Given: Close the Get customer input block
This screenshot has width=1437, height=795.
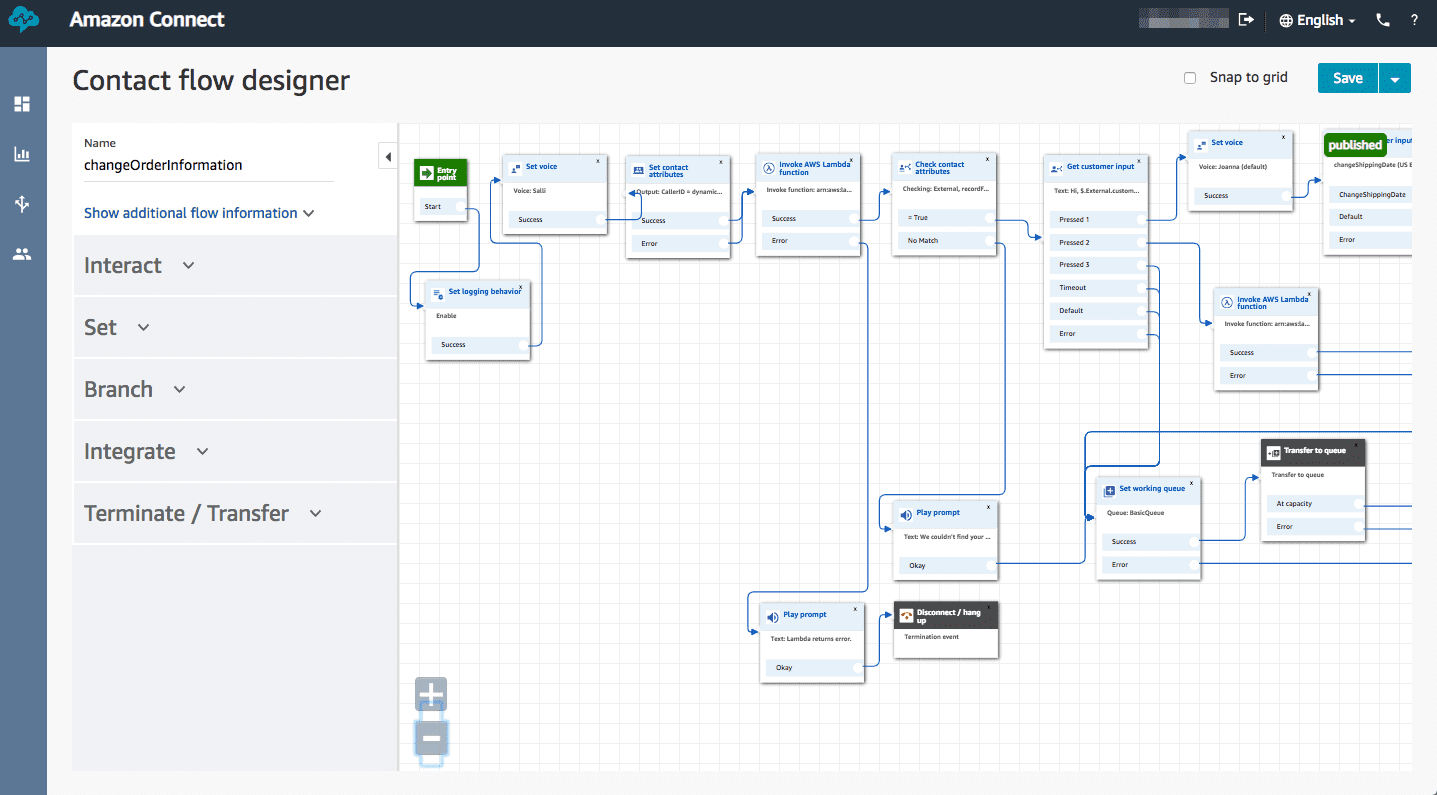Looking at the screenshot, I should pos(1139,160).
